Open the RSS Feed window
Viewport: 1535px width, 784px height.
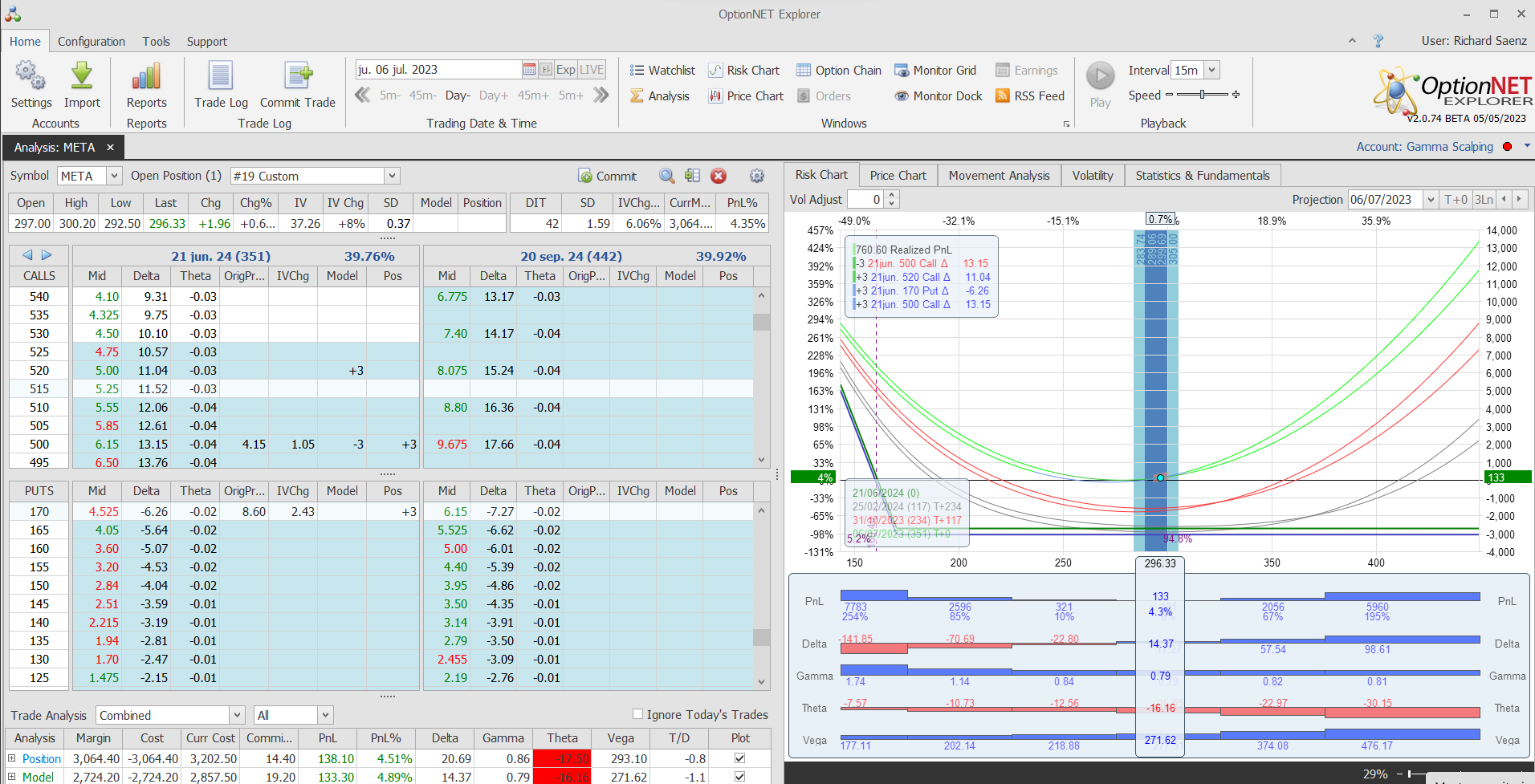click(1030, 96)
